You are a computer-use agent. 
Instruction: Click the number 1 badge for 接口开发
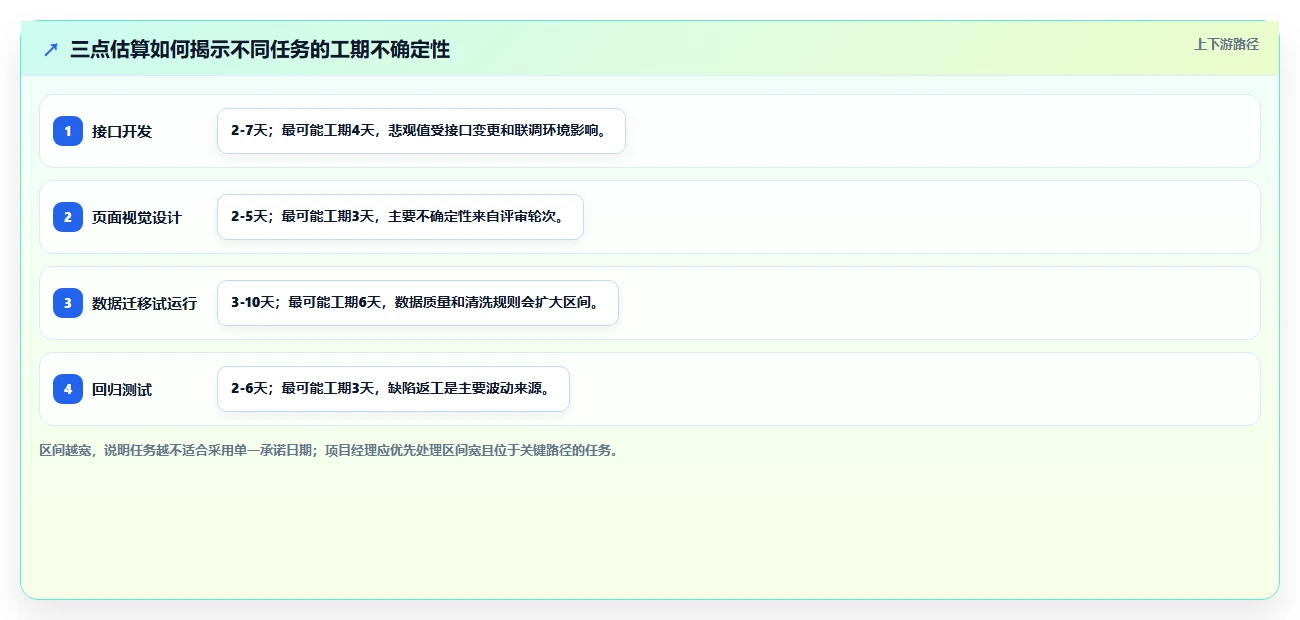click(68, 131)
